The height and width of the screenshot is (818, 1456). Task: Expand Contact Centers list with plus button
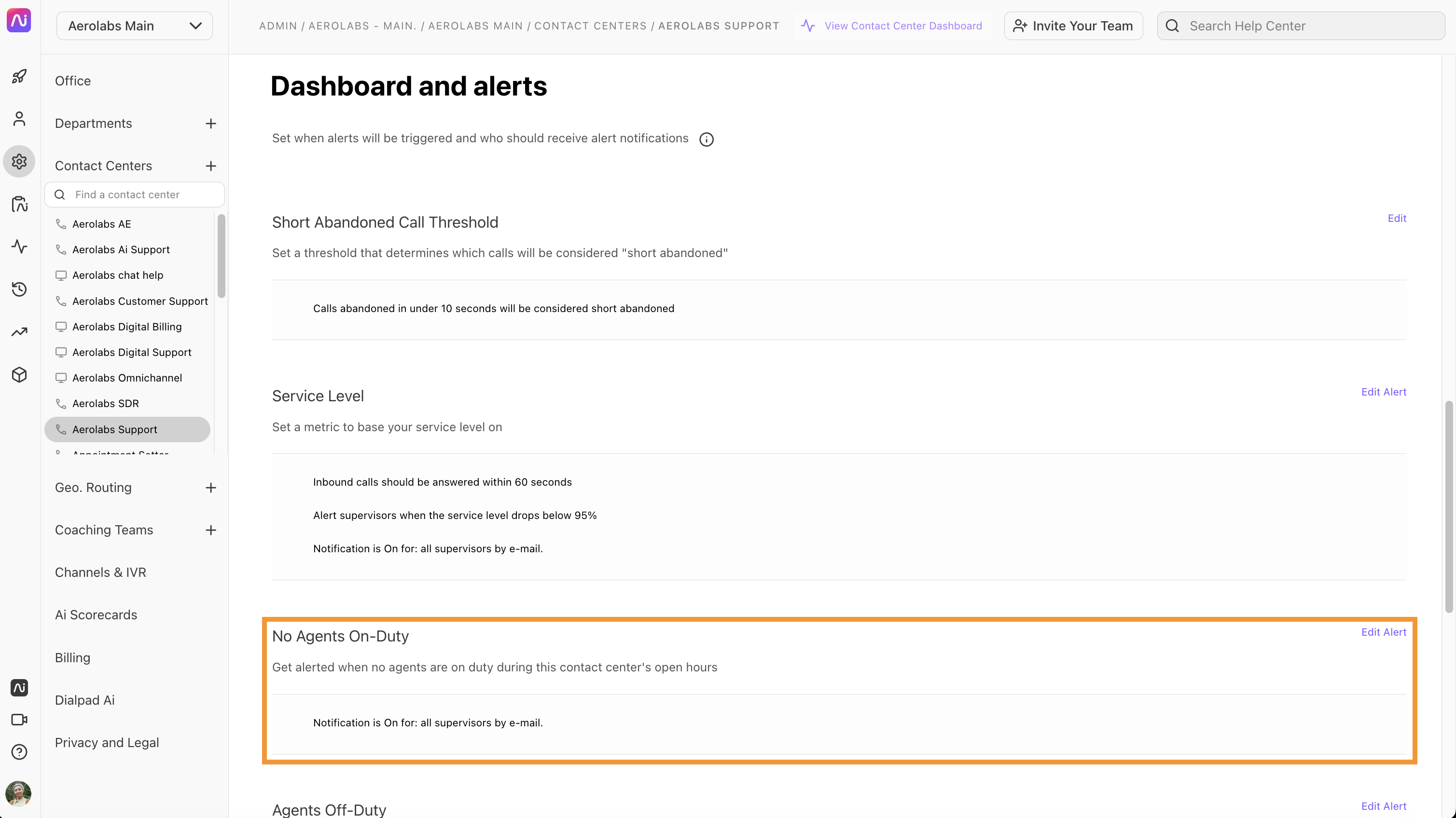[x=211, y=166]
